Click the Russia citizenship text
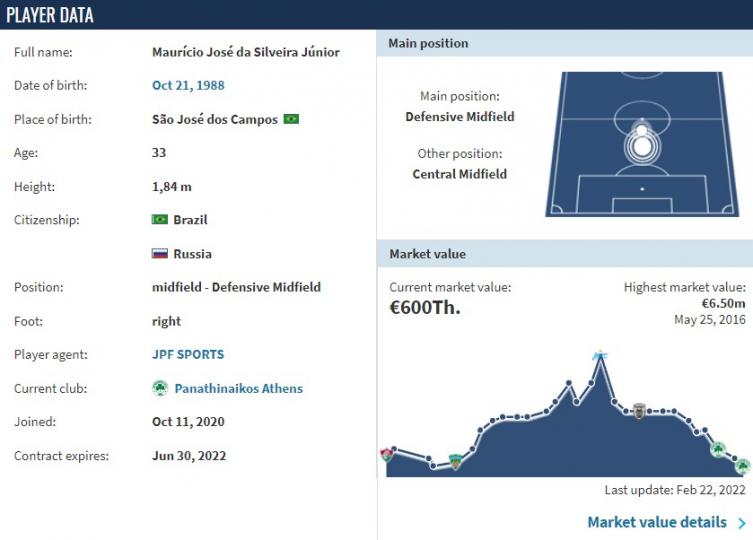This screenshot has height=540, width=753. pyautogui.click(x=193, y=254)
